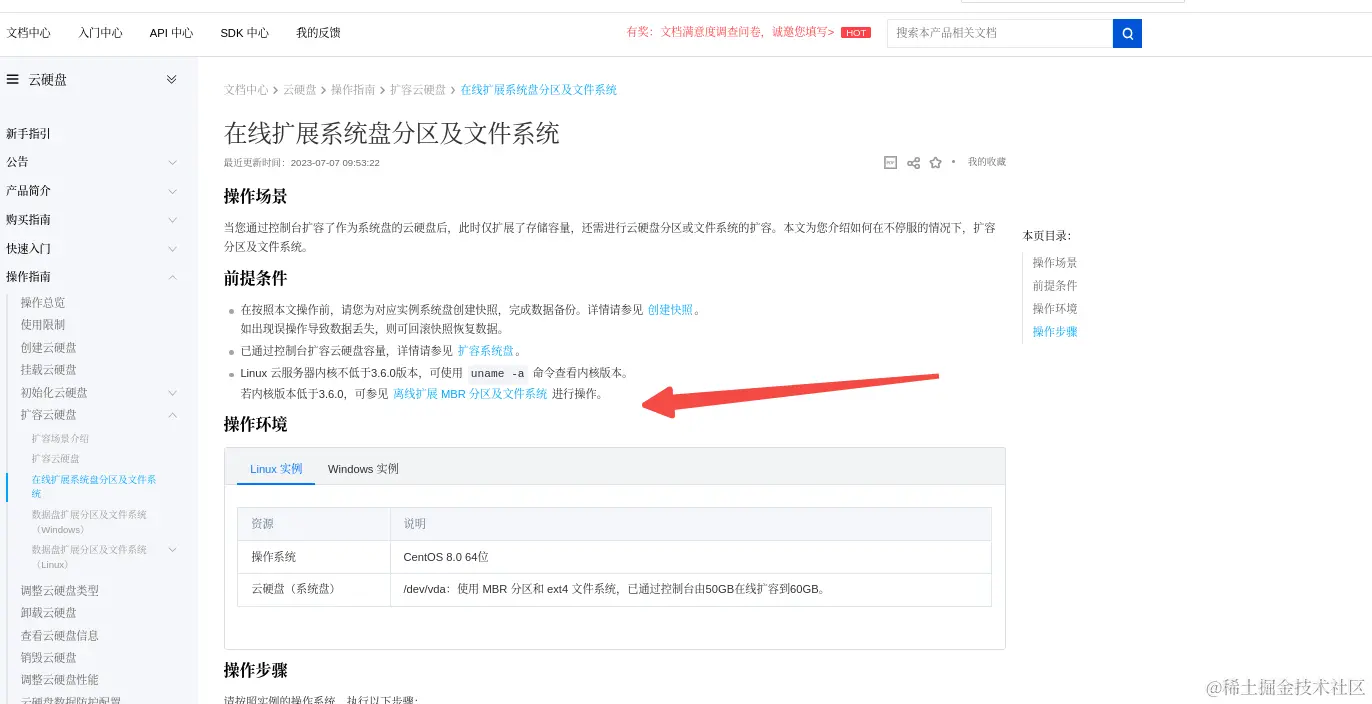The height and width of the screenshot is (704, 1372).
Task: Expand the 快速入门 sidebar section
Action: 172,249
